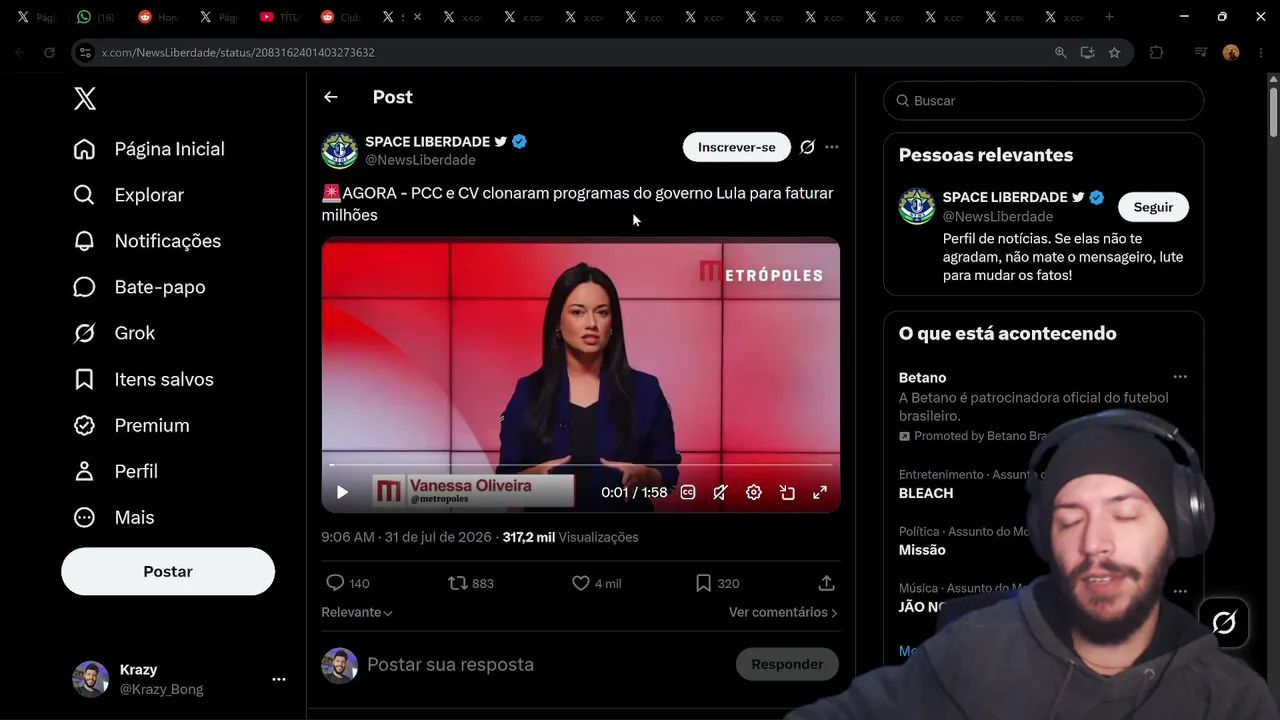Open the Missão trending topic
This screenshot has width=1280, height=720.
click(x=922, y=550)
